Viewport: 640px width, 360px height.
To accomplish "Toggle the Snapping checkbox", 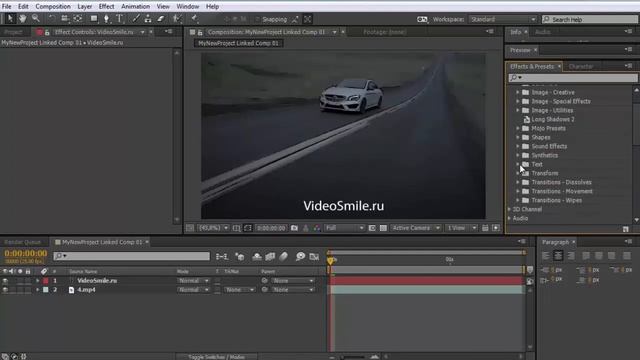I will [x=257, y=19].
